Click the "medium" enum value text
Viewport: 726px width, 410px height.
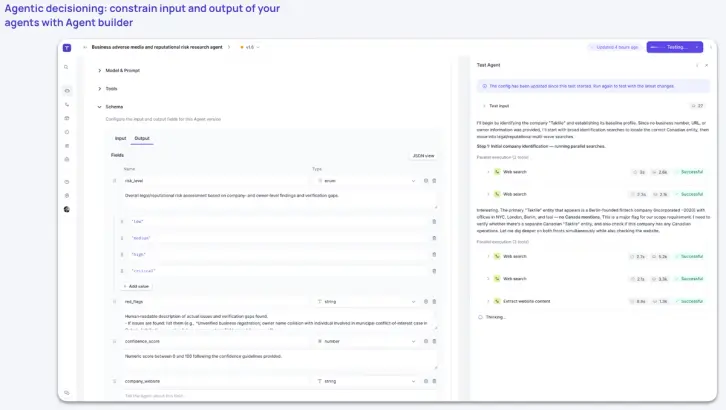[141, 238]
